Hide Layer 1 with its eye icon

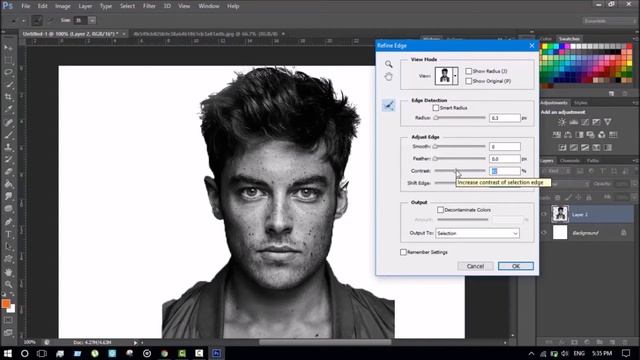coord(544,214)
